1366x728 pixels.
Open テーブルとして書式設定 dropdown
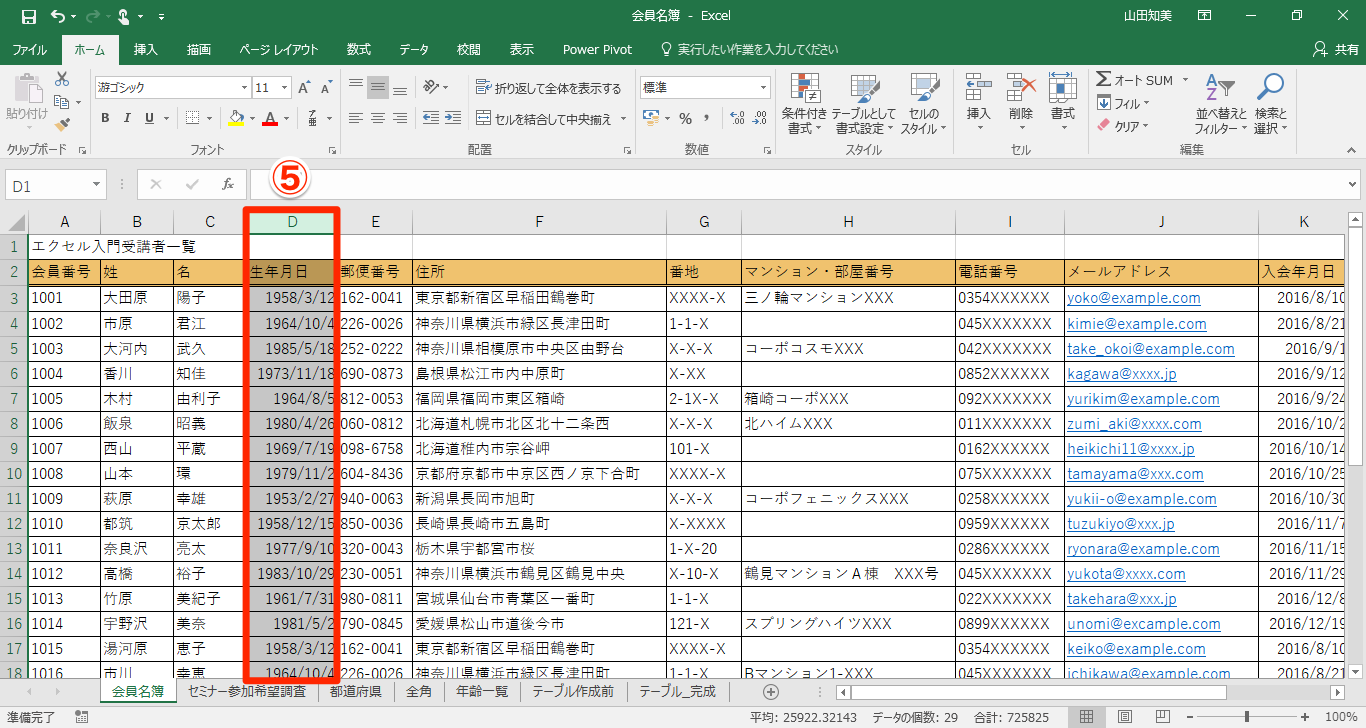pyautogui.click(x=864, y=104)
